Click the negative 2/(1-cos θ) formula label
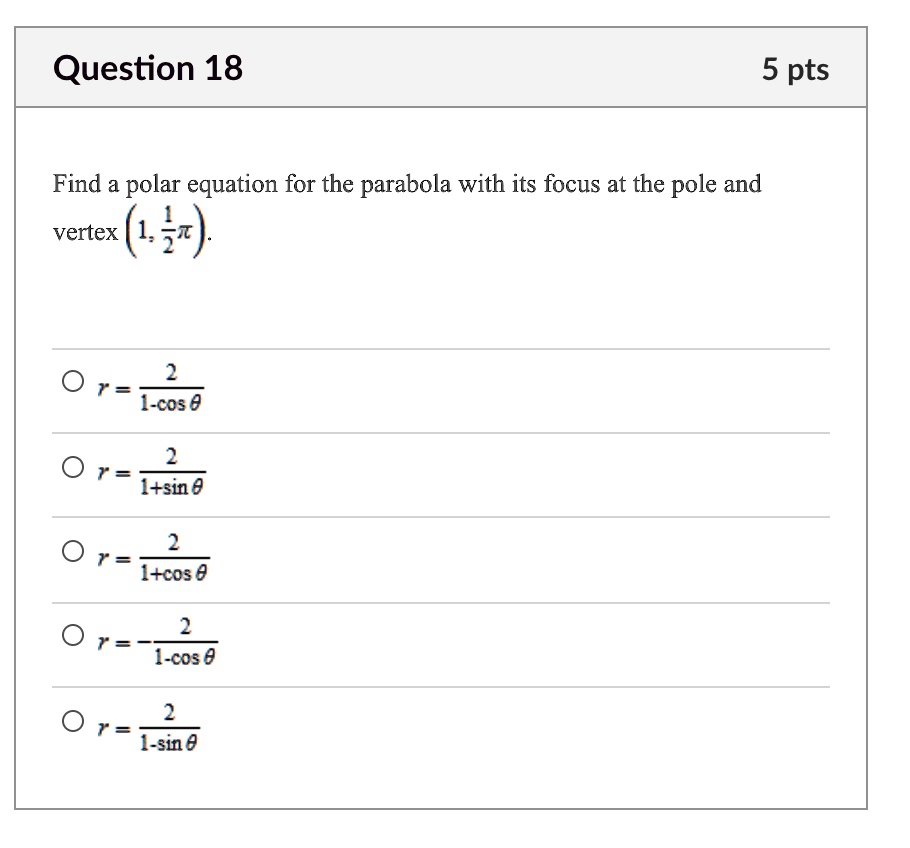This screenshot has width=910, height=848. click(158, 642)
